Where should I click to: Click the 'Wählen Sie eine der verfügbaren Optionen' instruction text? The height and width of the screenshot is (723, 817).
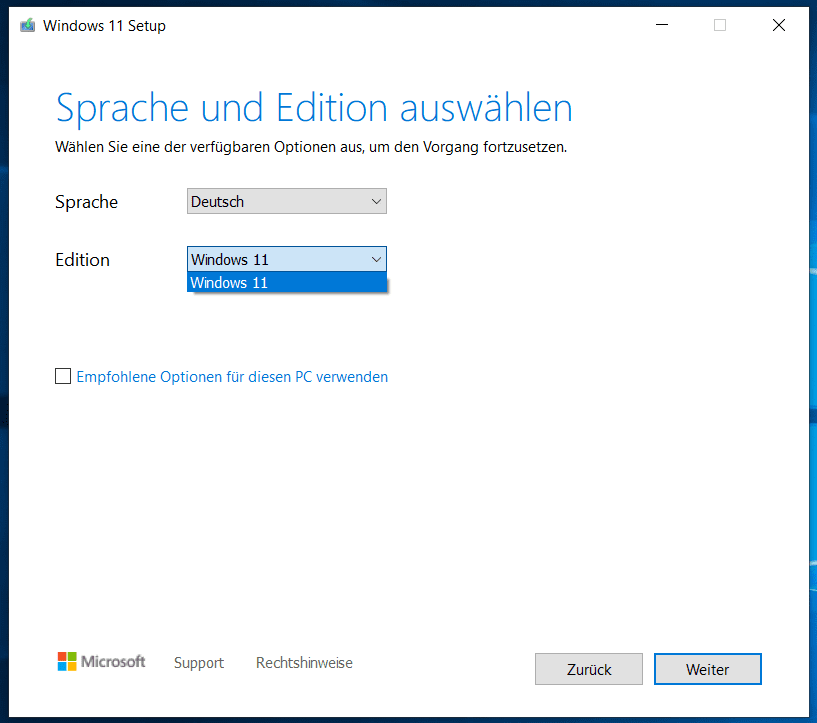pos(311,147)
